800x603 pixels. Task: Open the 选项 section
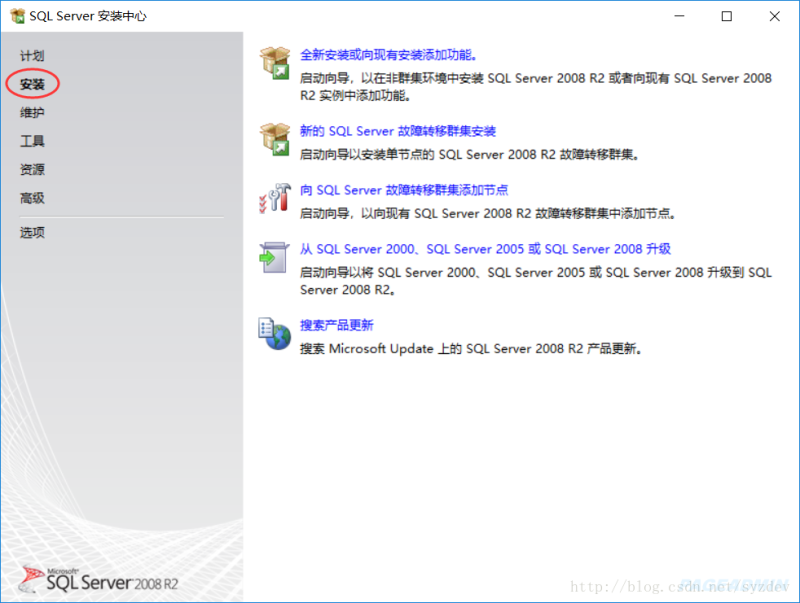click(32, 233)
